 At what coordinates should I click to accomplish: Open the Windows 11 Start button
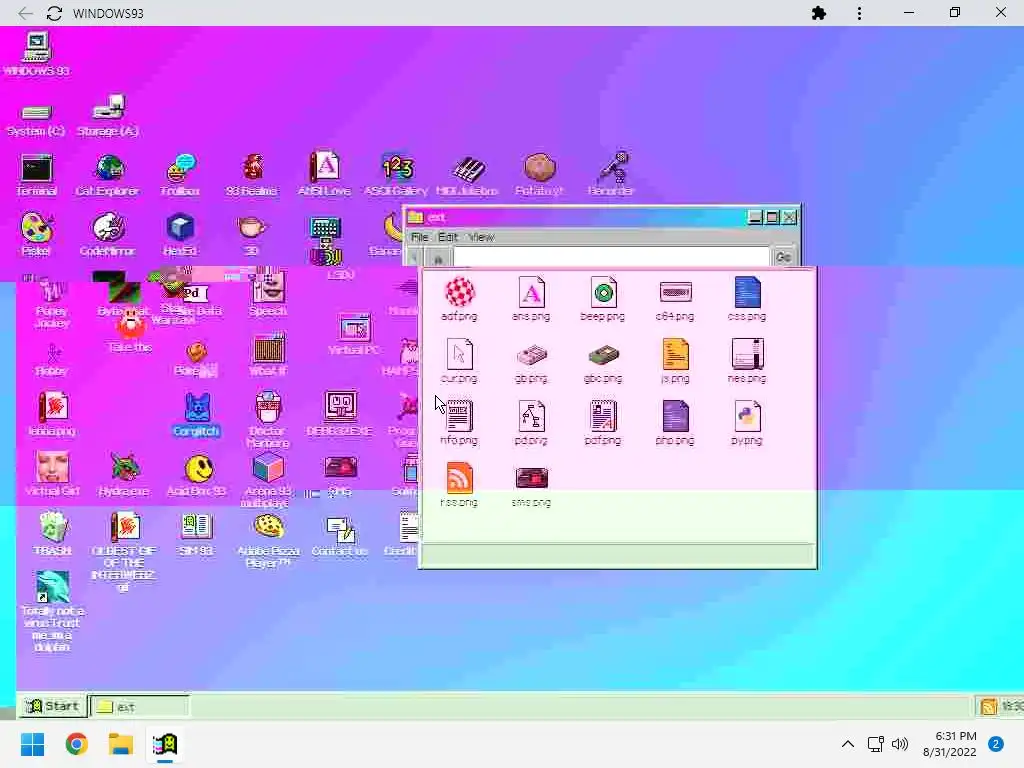coord(33,744)
